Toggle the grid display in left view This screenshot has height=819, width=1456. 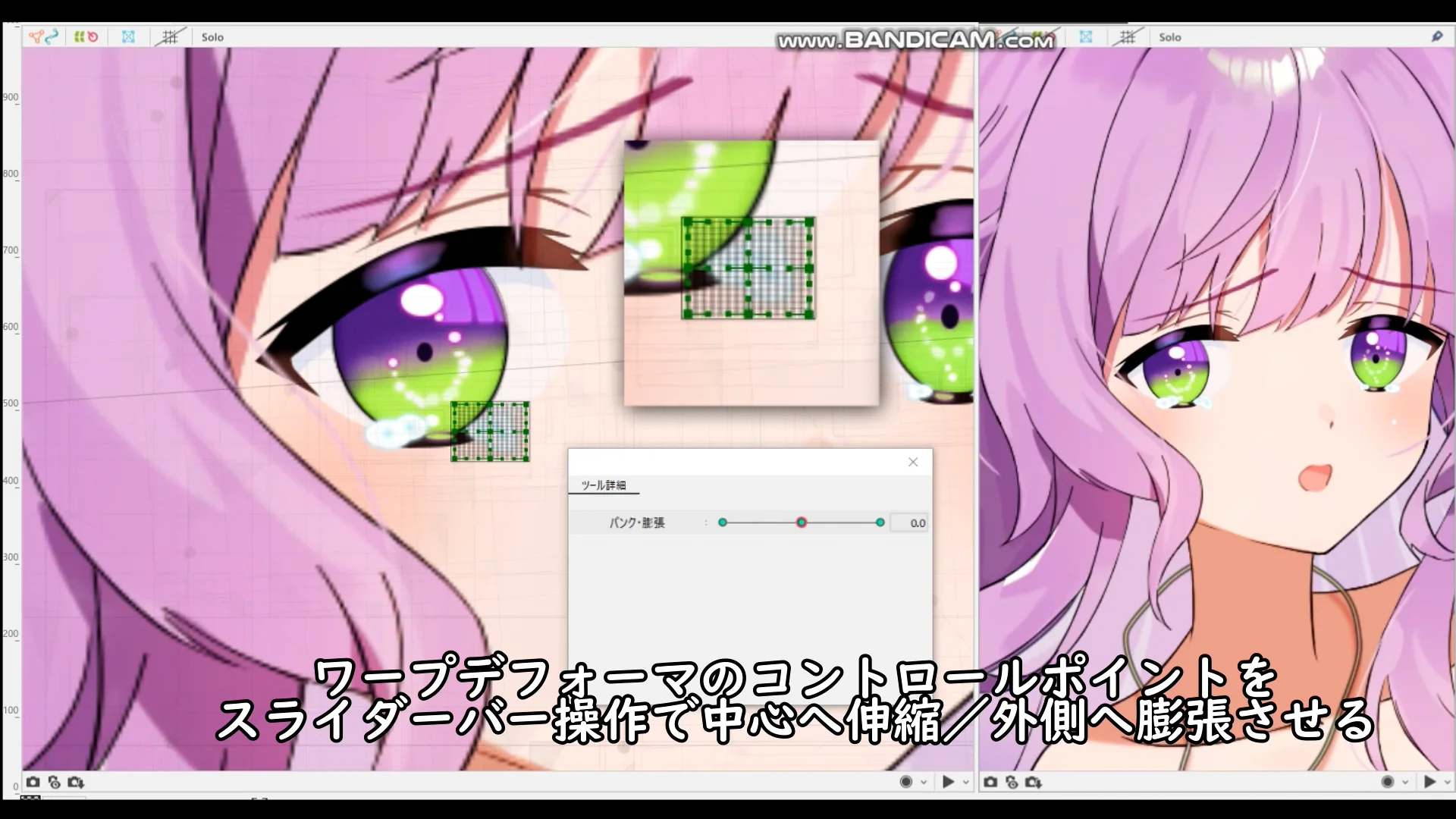[170, 36]
